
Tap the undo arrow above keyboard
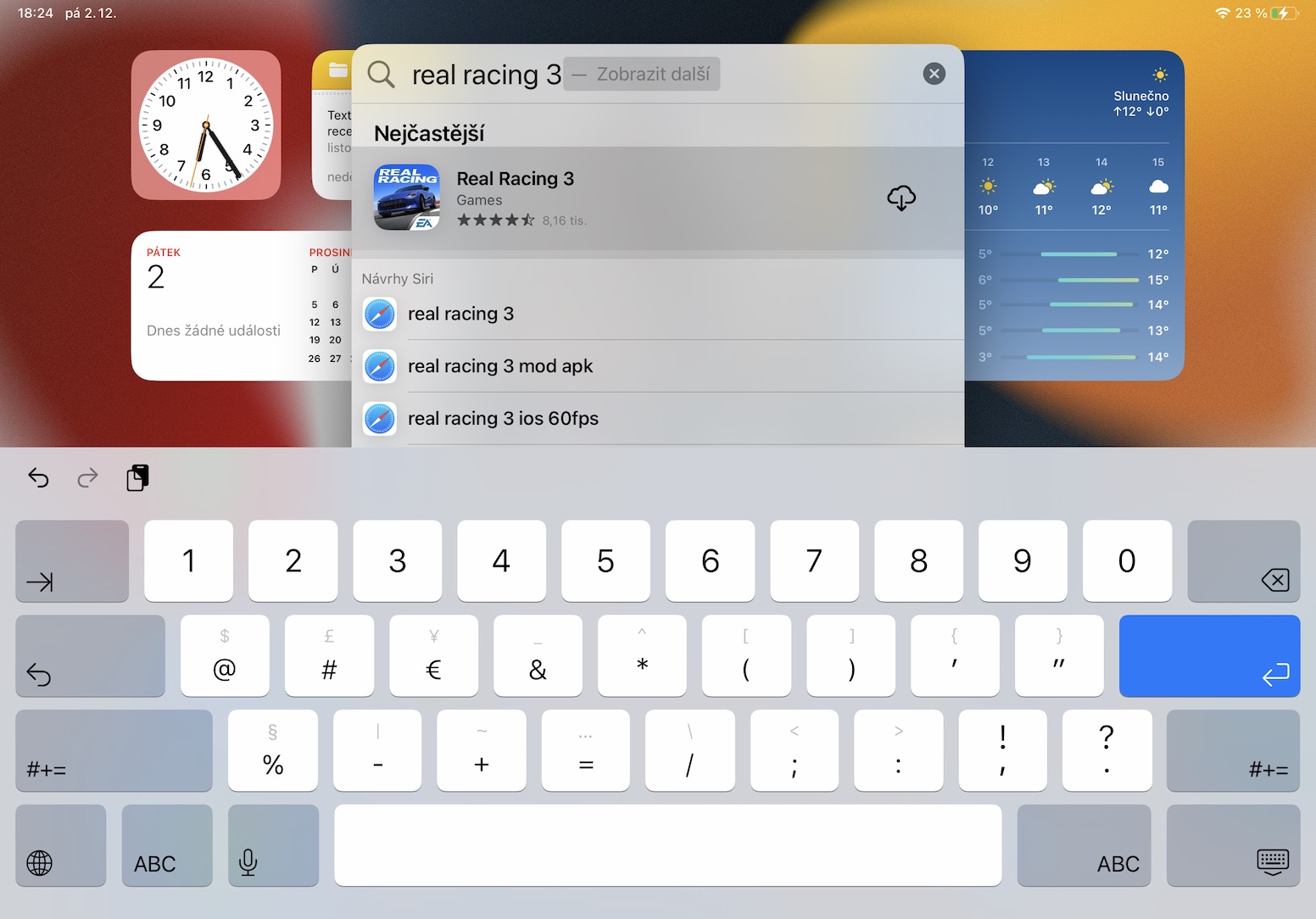38,478
